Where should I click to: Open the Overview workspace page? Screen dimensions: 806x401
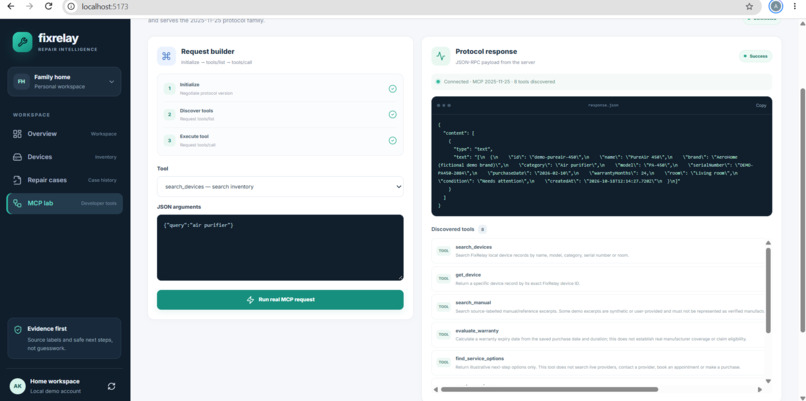click(x=64, y=134)
